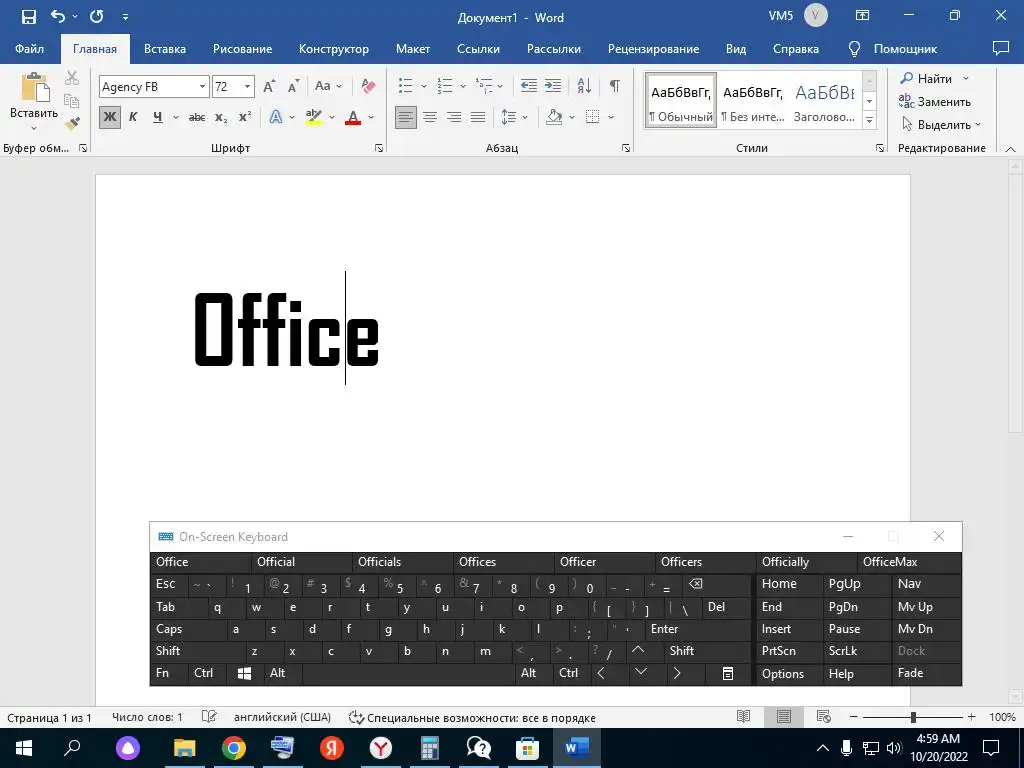1024x768 pixels.
Task: Open text effects with the outlined A icon
Action: (x=276, y=117)
